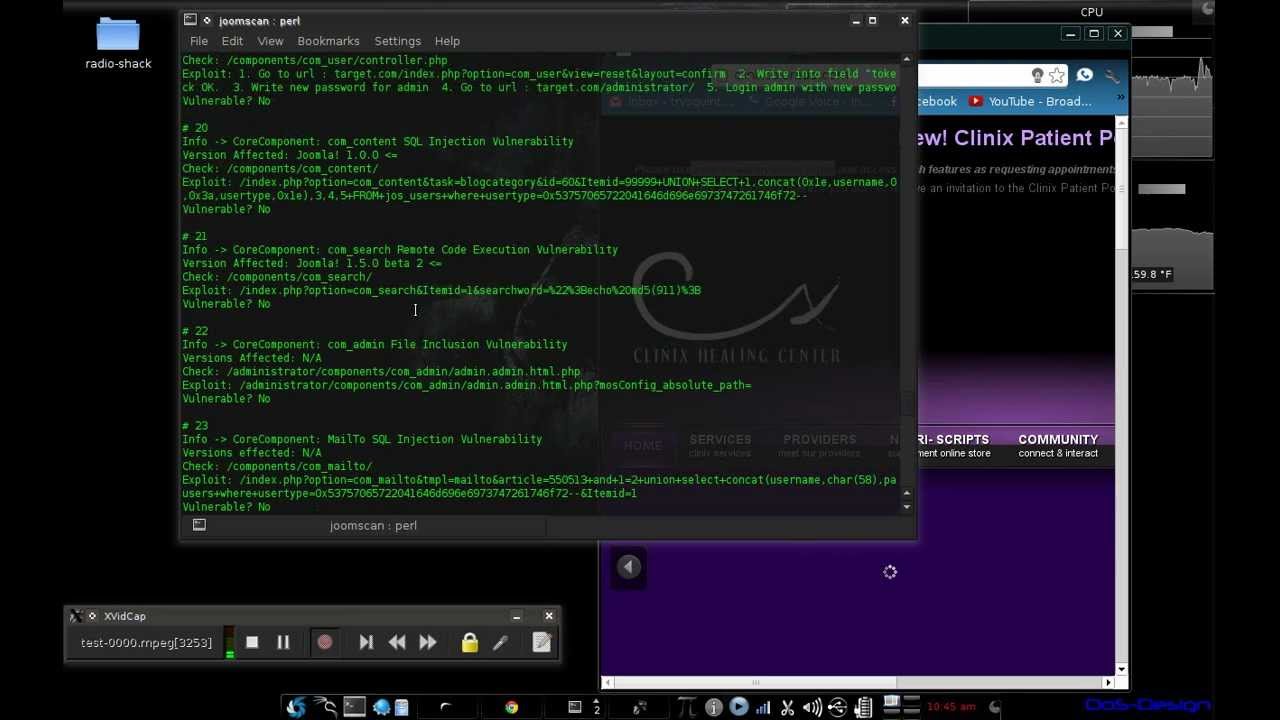Screen dimensions: 1280x720
Task: Step to next frame in XVidCap
Action: tap(366, 642)
